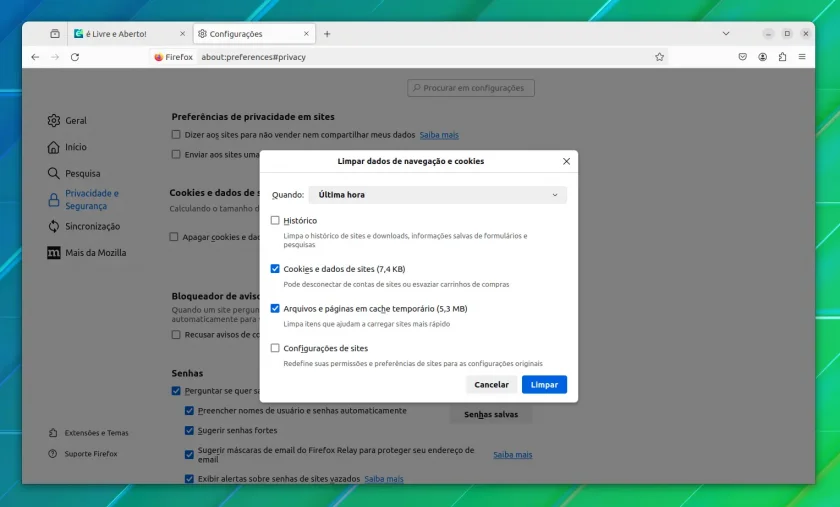Enable the Configurações de sites checkbox

pos(275,348)
